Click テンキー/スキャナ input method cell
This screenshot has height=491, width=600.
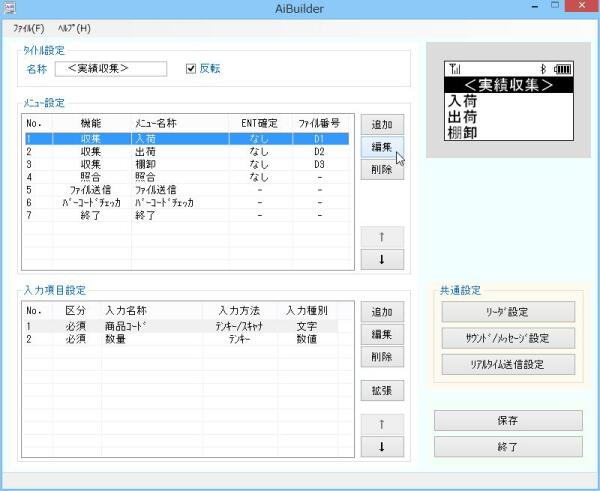(x=240, y=326)
